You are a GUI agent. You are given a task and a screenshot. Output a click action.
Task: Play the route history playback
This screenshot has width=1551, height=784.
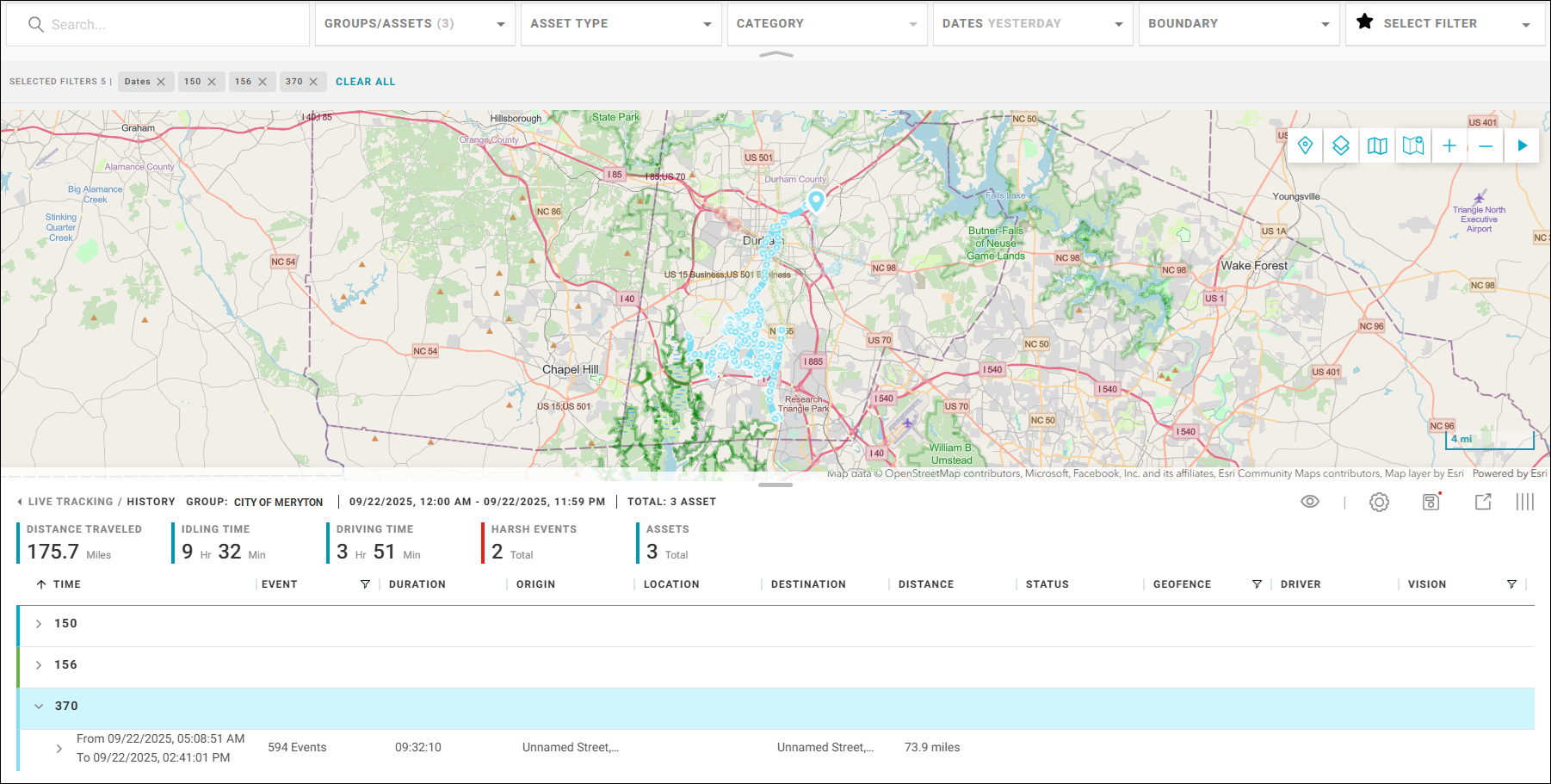tap(1522, 145)
